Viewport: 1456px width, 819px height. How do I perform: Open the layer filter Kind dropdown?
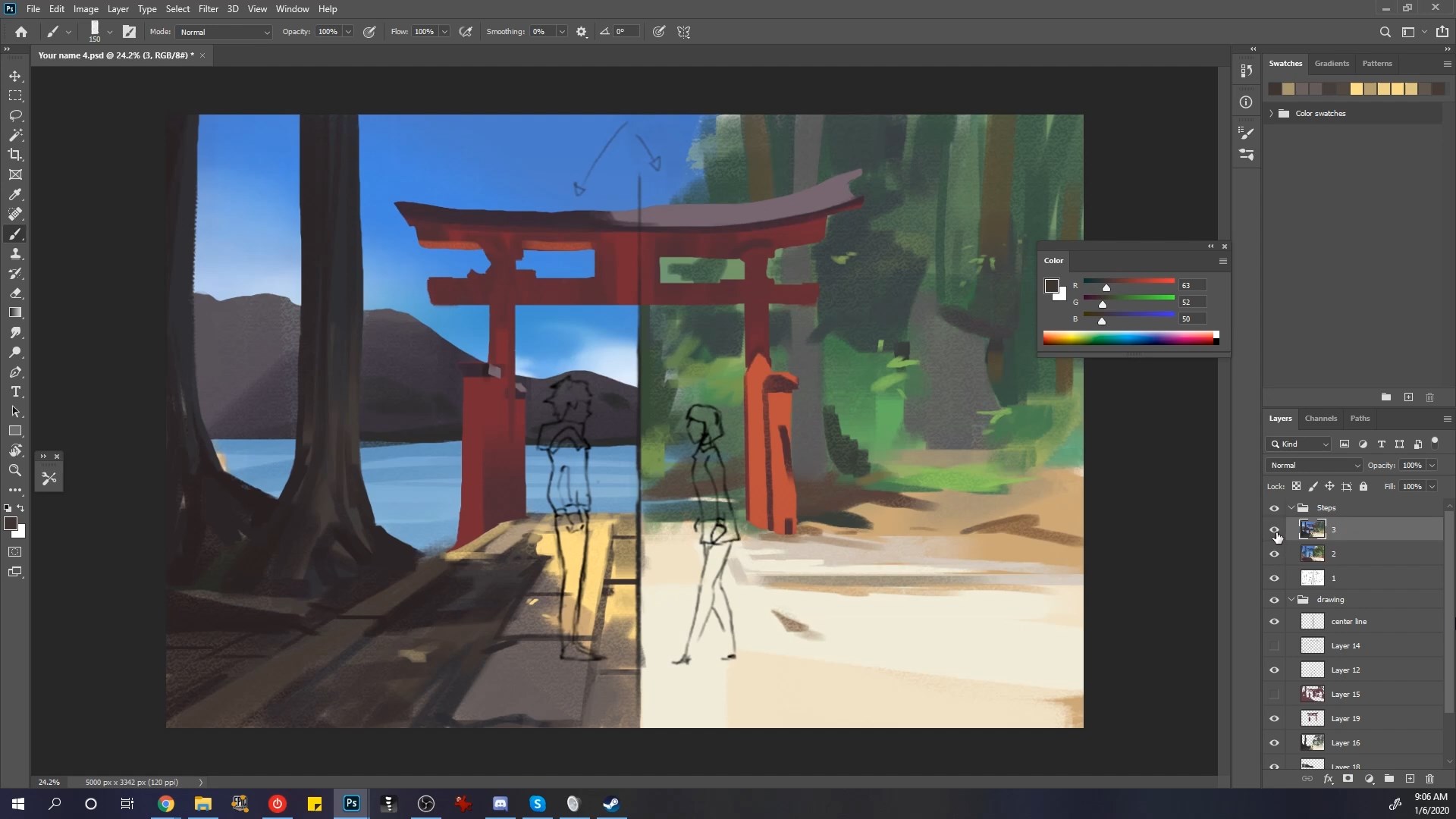1298,444
